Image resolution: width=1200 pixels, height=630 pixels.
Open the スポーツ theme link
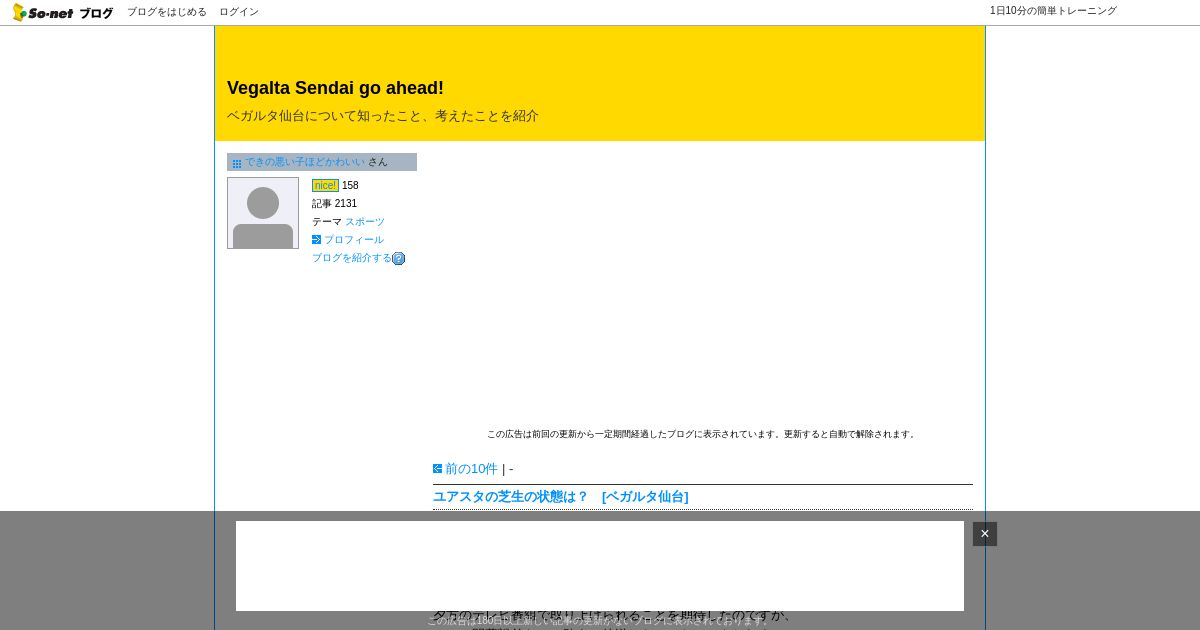(365, 222)
